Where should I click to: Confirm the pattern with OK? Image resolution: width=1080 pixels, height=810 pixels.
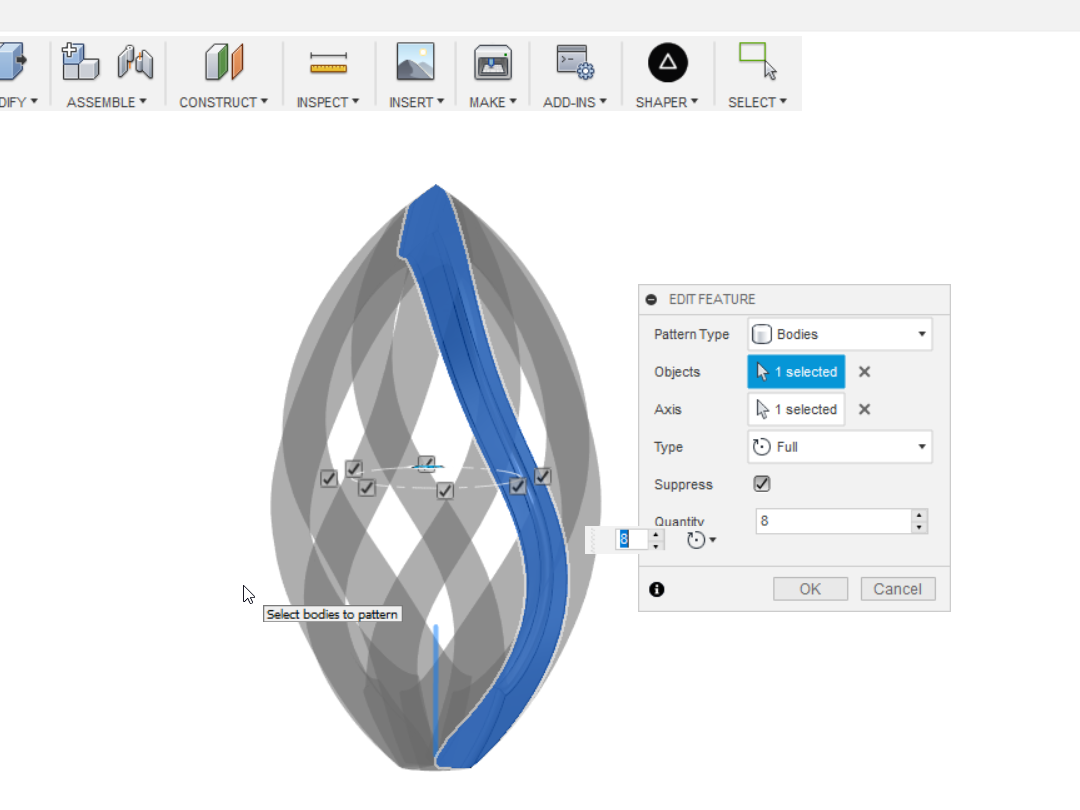tap(810, 588)
